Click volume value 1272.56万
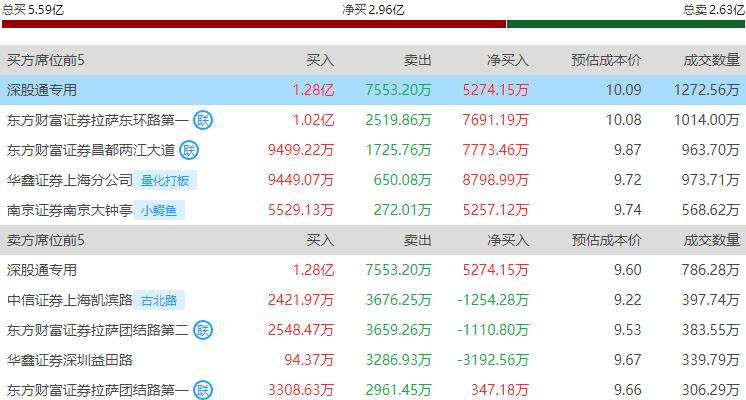This screenshot has width=746, height=400. (707, 90)
